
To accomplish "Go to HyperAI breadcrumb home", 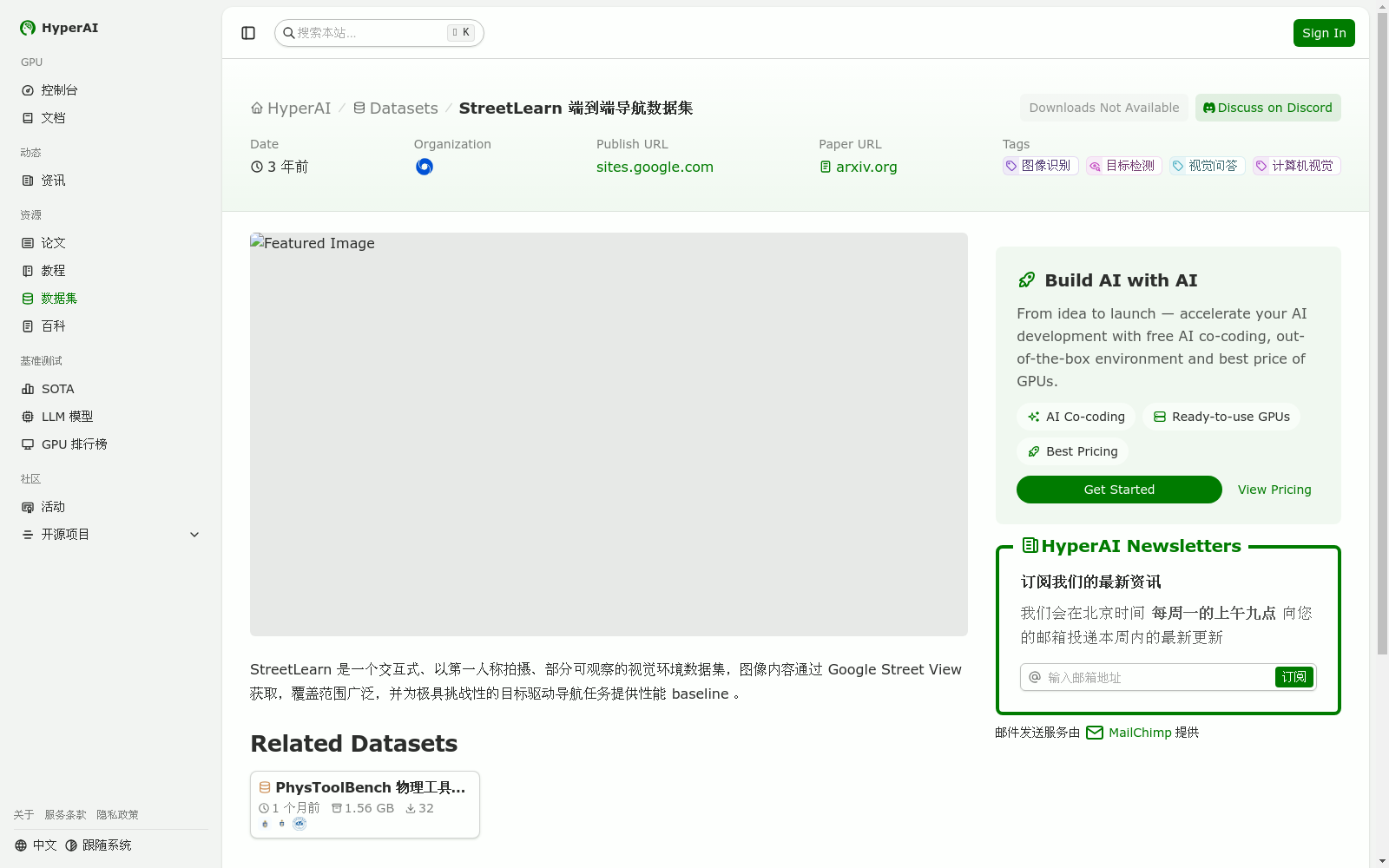I will (x=291, y=108).
